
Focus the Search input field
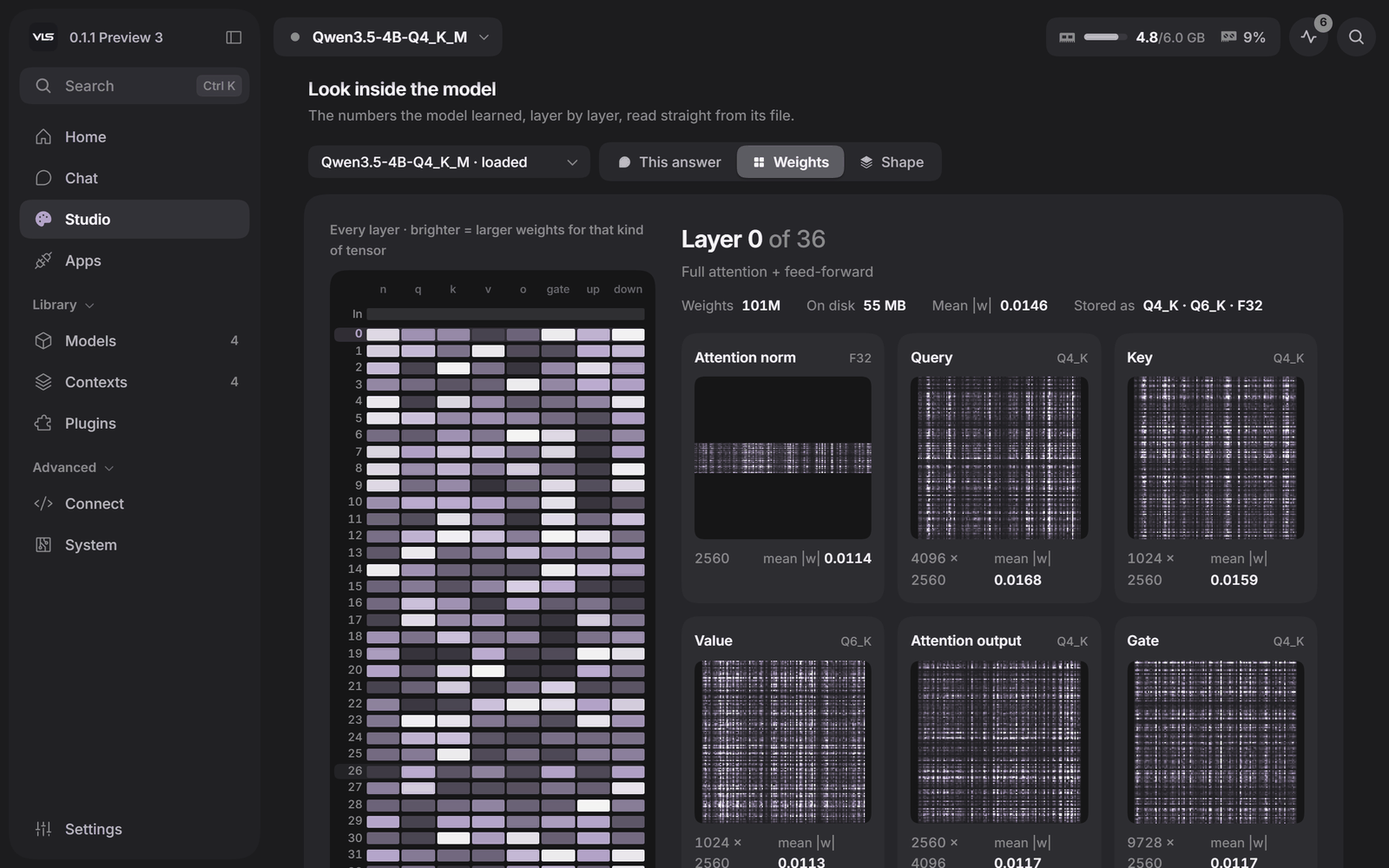coord(135,86)
